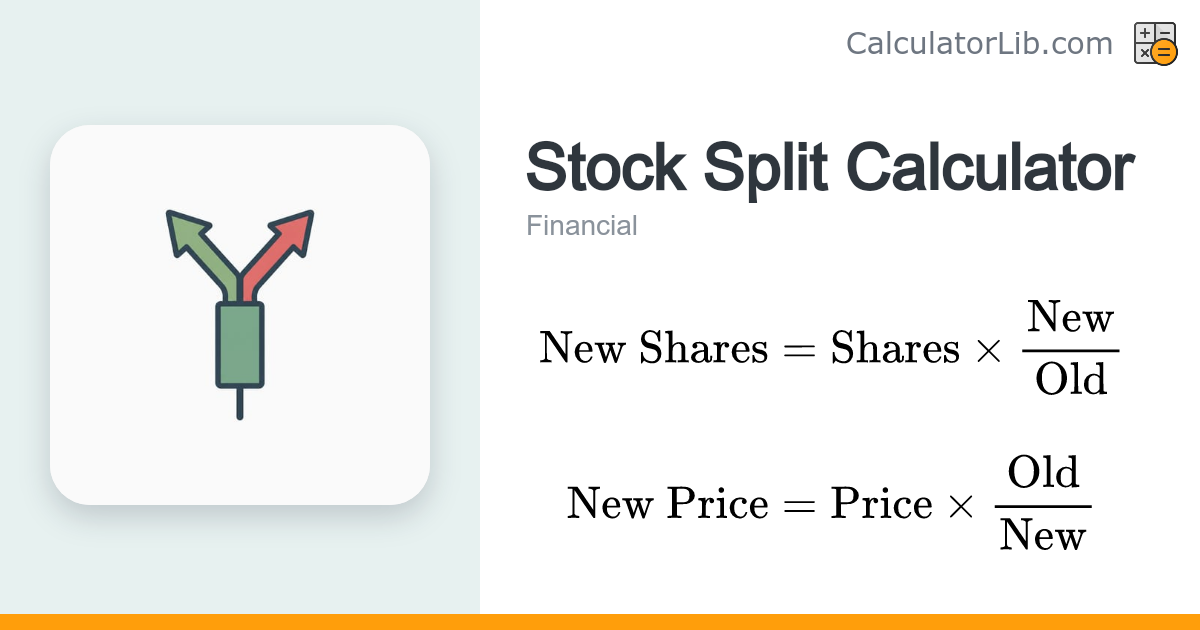Click the multiplication sign in shares formula
The width and height of the screenshot is (1200, 630).
[x=988, y=351]
